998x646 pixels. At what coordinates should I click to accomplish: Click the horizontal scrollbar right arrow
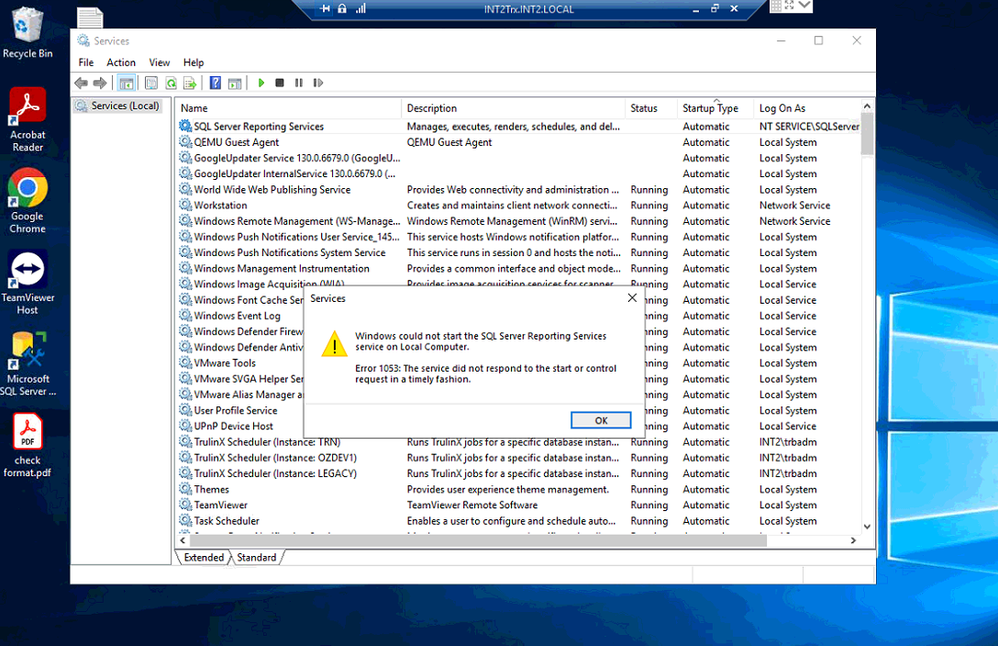click(854, 540)
